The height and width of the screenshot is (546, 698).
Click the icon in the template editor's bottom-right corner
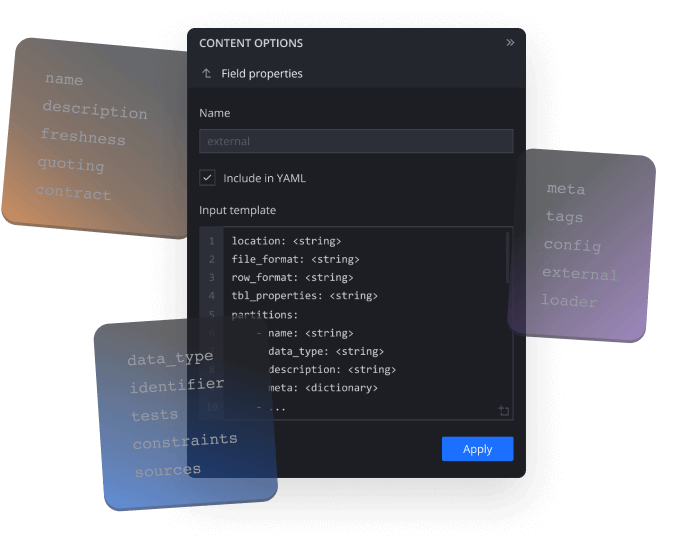coord(503,411)
